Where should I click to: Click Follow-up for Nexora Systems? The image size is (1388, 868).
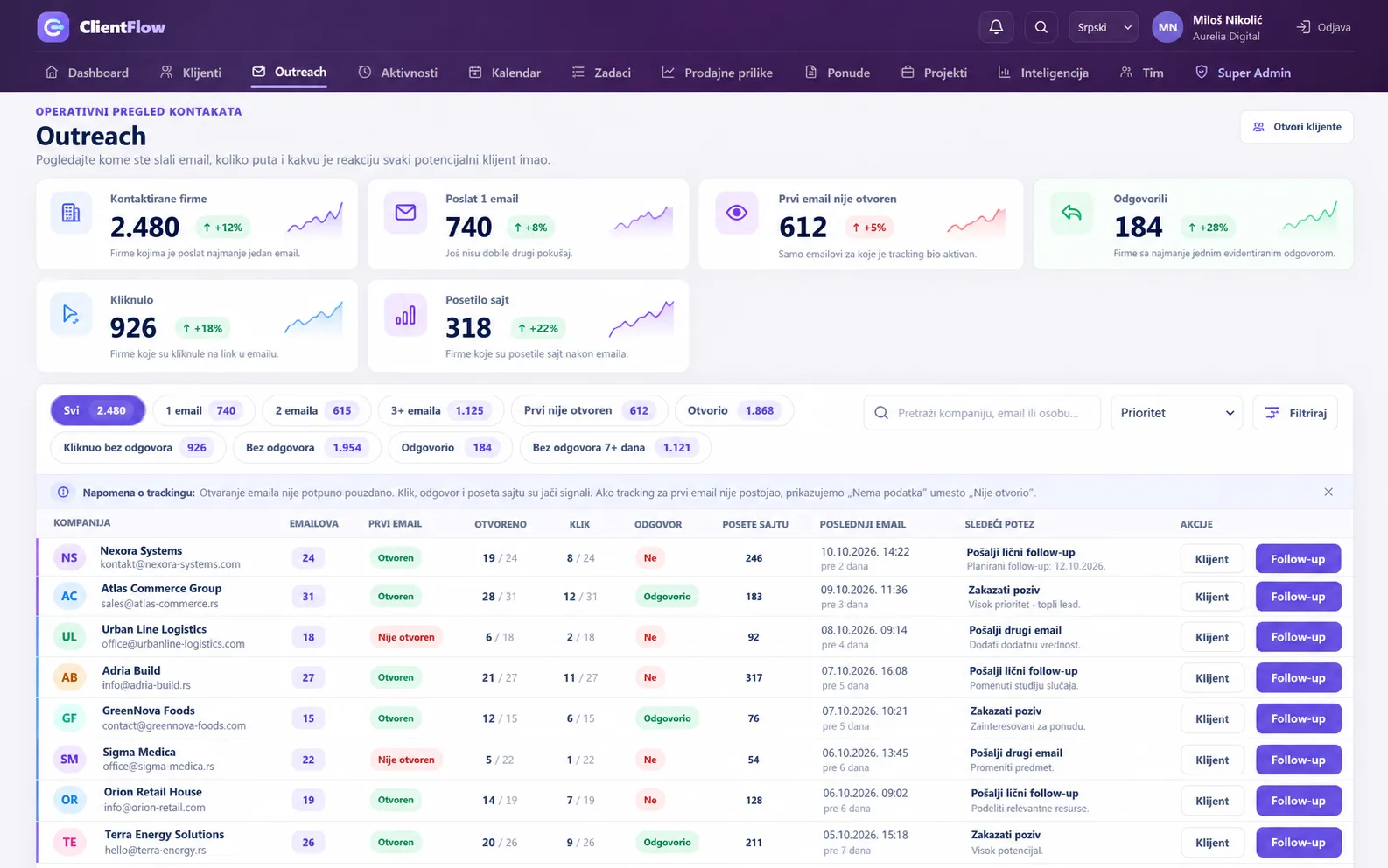[1298, 559]
